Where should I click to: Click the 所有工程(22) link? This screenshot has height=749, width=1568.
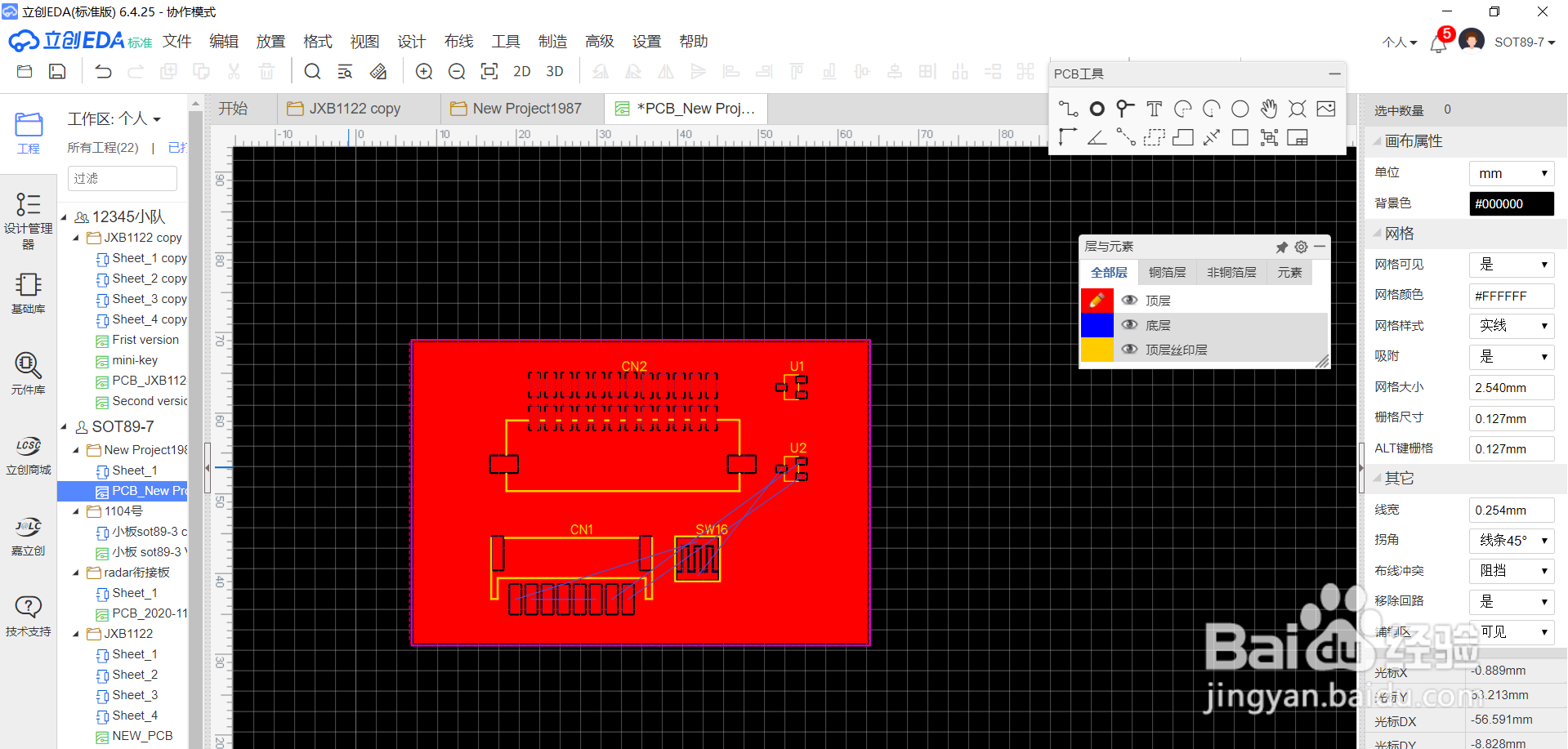click(x=103, y=148)
